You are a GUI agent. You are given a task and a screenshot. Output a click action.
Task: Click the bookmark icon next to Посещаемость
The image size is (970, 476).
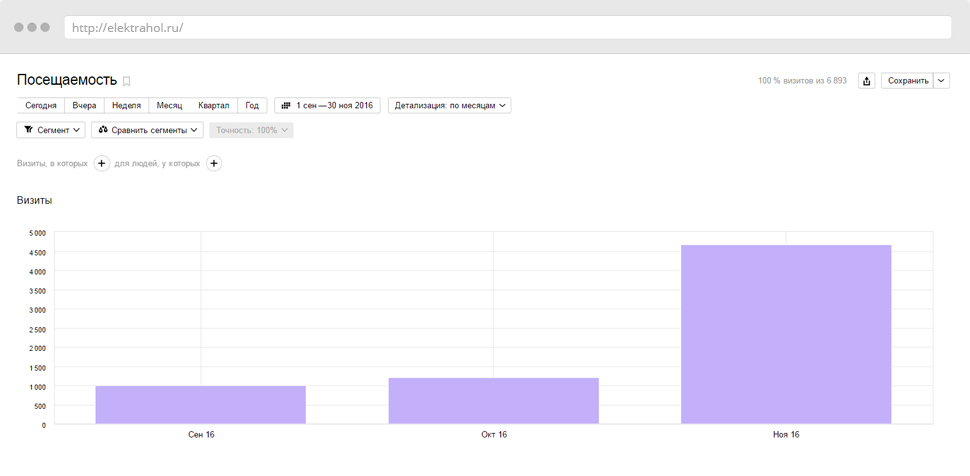126,81
